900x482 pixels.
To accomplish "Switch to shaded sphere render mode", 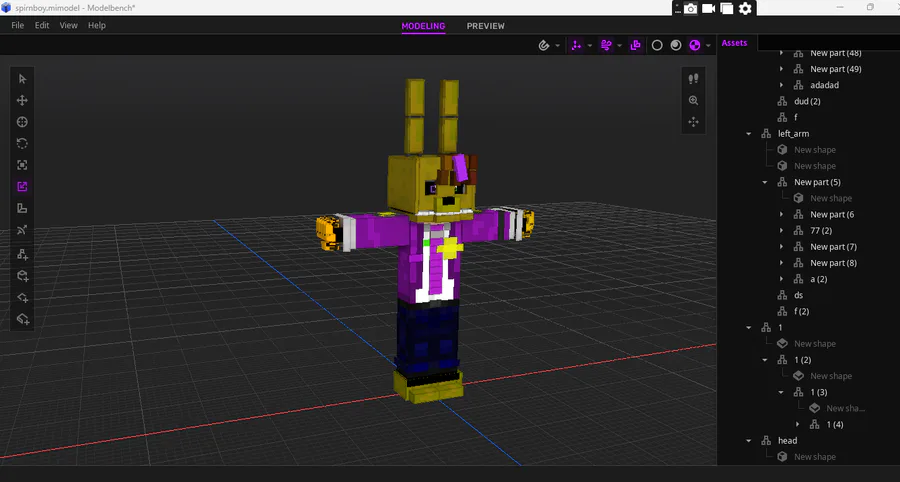I will tap(676, 45).
